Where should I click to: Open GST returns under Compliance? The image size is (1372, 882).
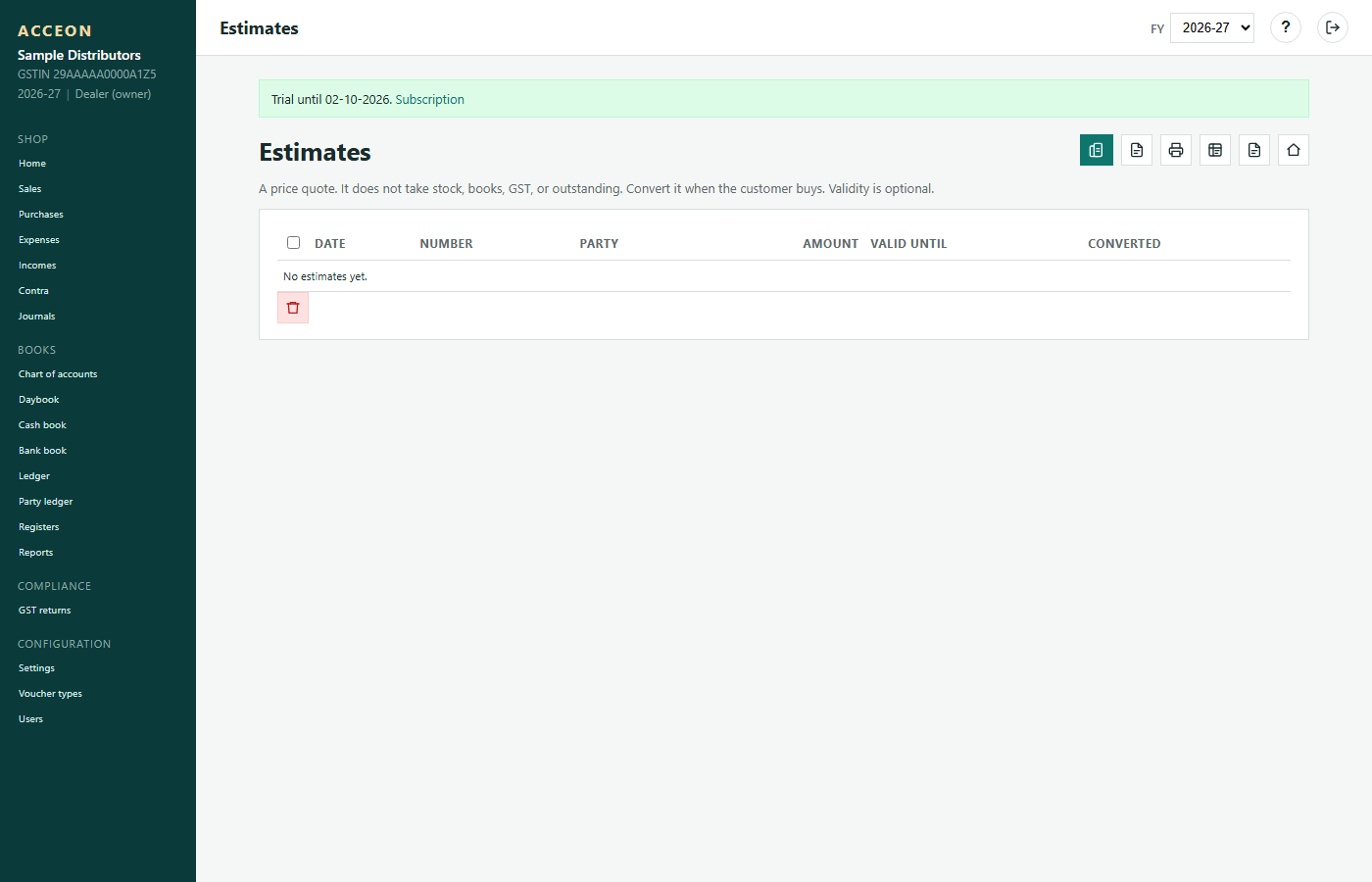click(x=45, y=611)
